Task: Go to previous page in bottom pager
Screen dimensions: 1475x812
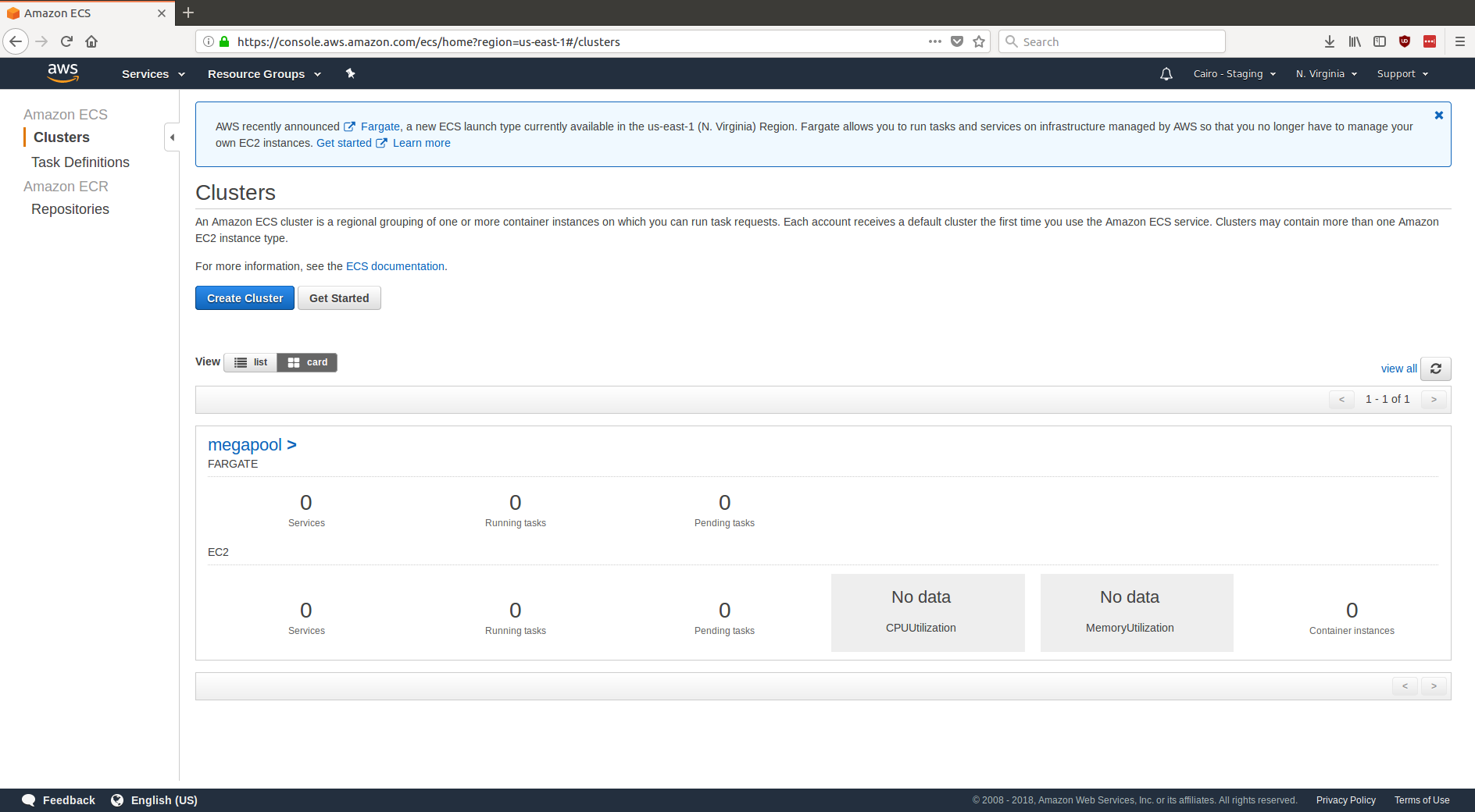Action: (1405, 686)
